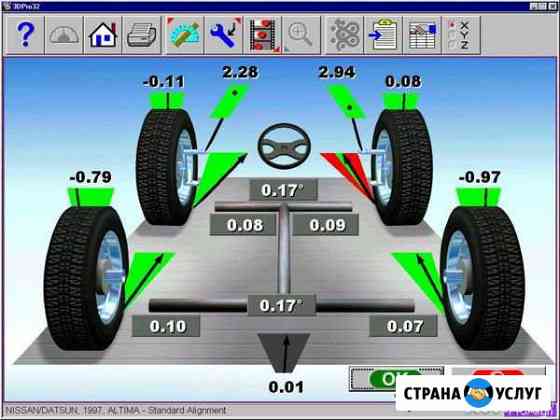Screen dimensions: 560x420
Task: Click the magnifier zoom icon
Action: (x=301, y=35)
